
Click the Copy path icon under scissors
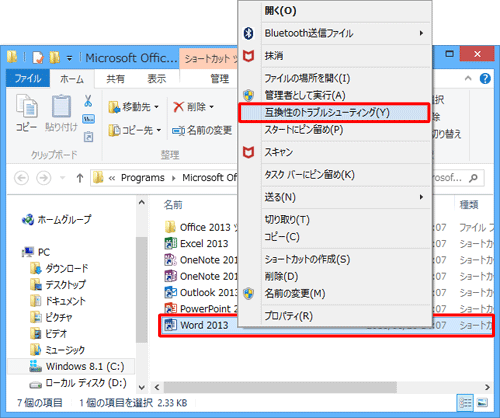click(x=88, y=119)
